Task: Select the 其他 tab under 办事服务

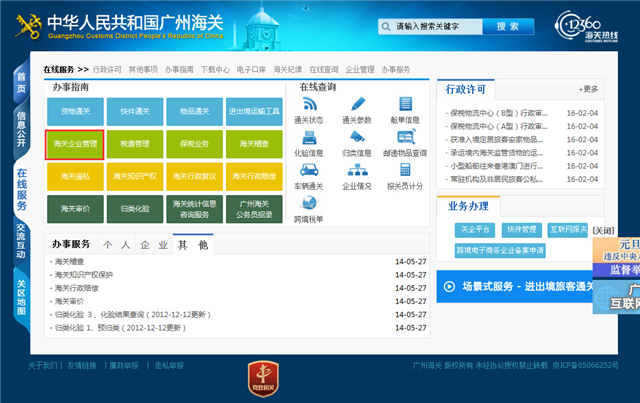Action: pyautogui.click(x=193, y=245)
